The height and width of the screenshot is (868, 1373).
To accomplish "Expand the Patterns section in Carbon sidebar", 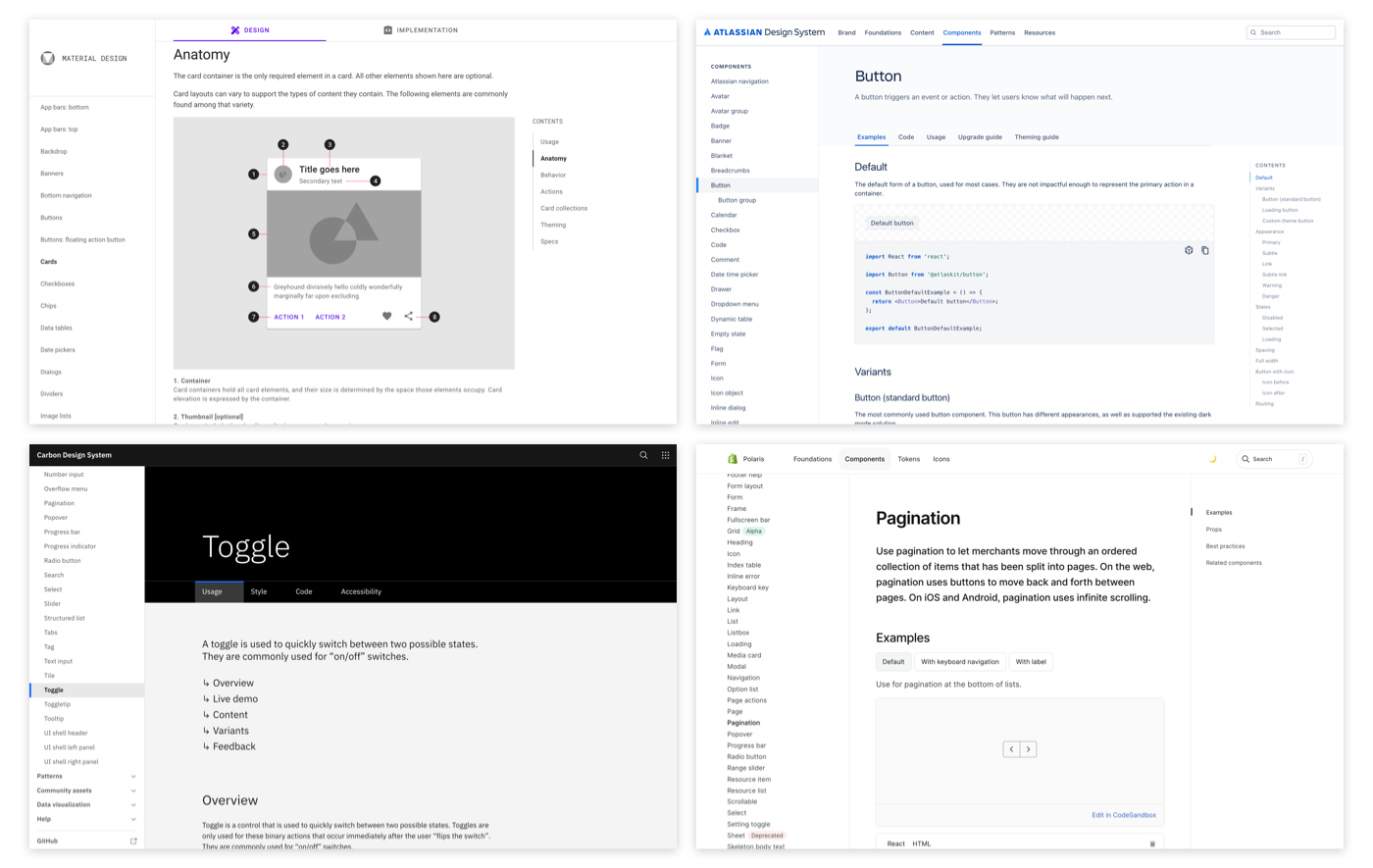I will 133,776.
